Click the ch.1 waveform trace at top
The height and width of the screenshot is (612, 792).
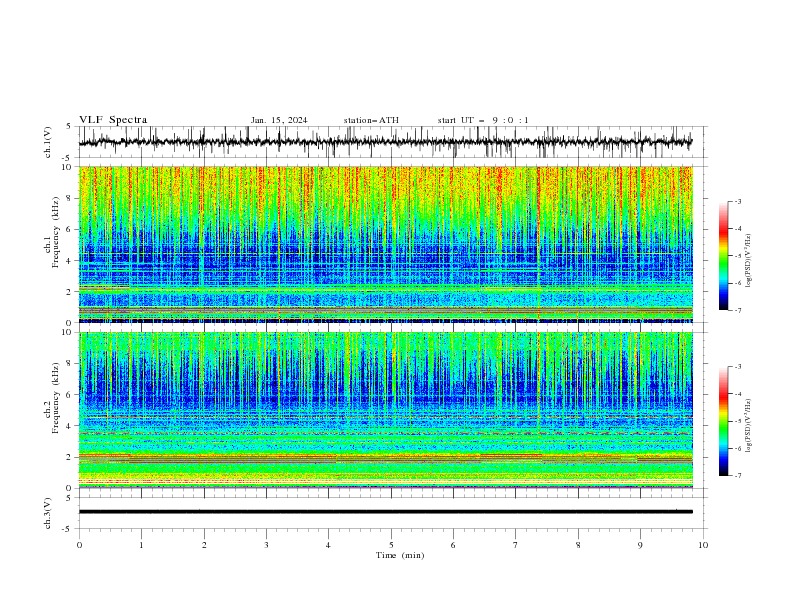385,142
